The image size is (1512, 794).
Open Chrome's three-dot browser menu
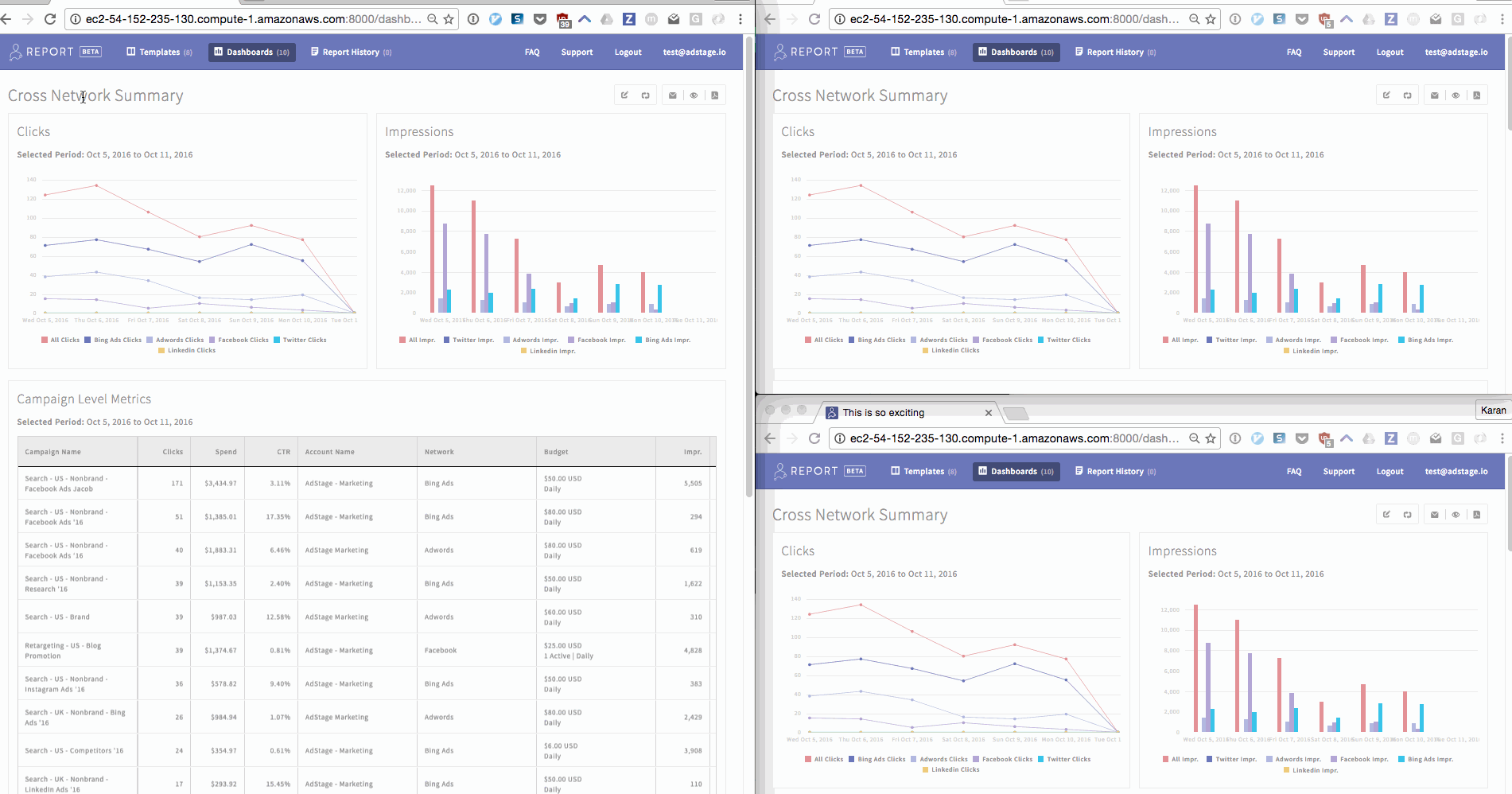(740, 18)
